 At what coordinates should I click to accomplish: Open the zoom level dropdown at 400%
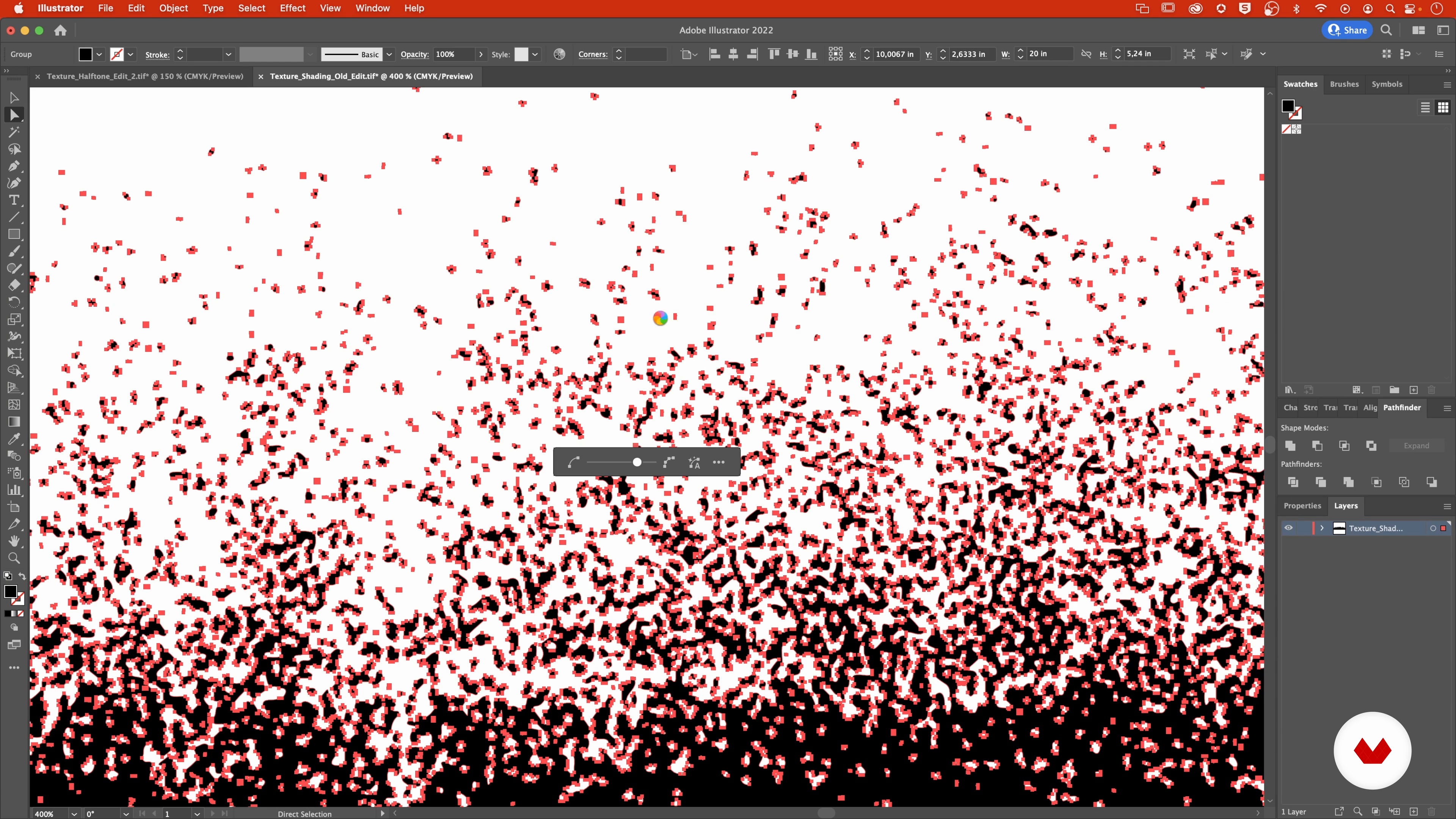click(x=74, y=813)
